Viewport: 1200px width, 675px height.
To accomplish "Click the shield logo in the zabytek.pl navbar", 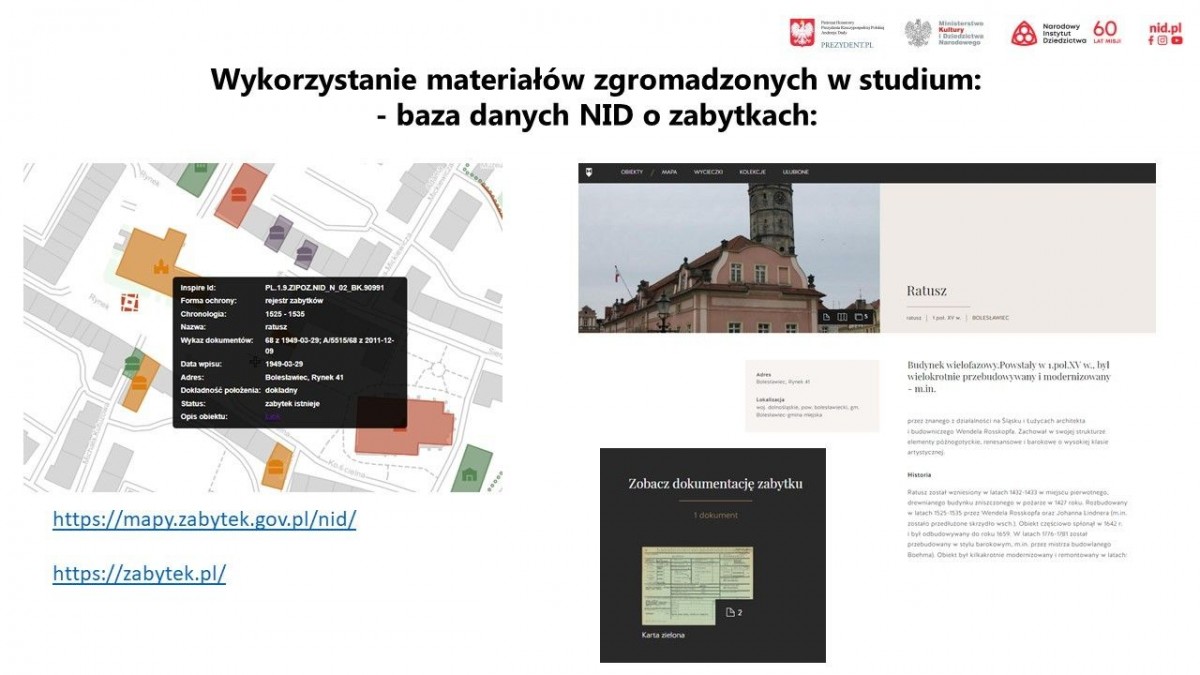I will pos(590,171).
